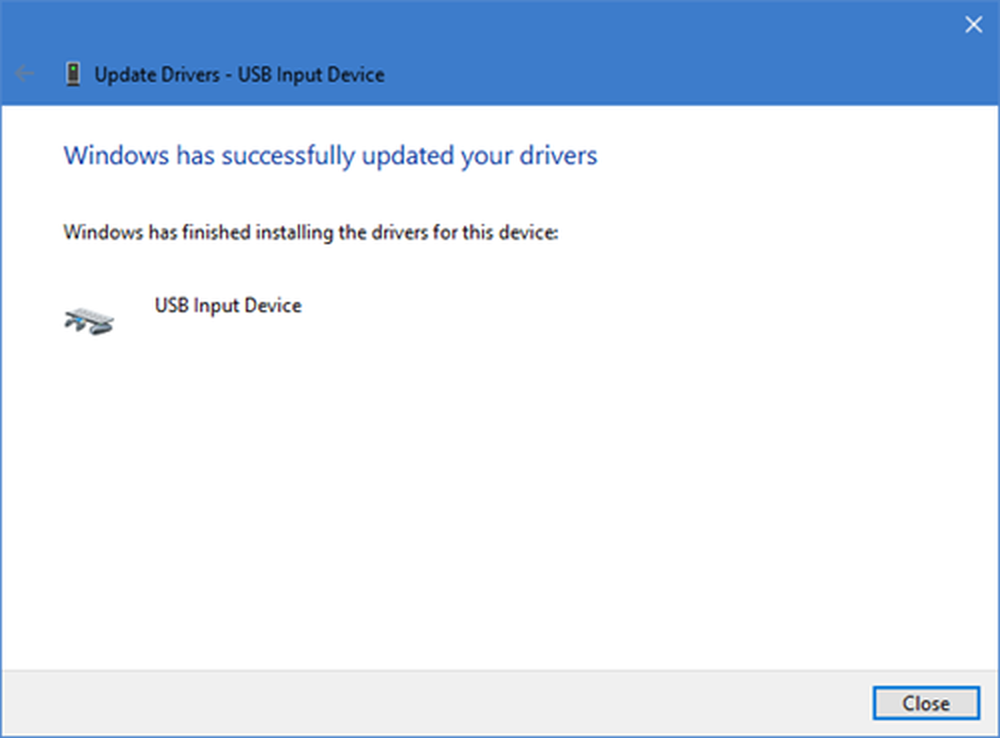This screenshot has height=738, width=1000.
Task: Click empty title bar area right of title
Action: pyautogui.click(x=650, y=74)
